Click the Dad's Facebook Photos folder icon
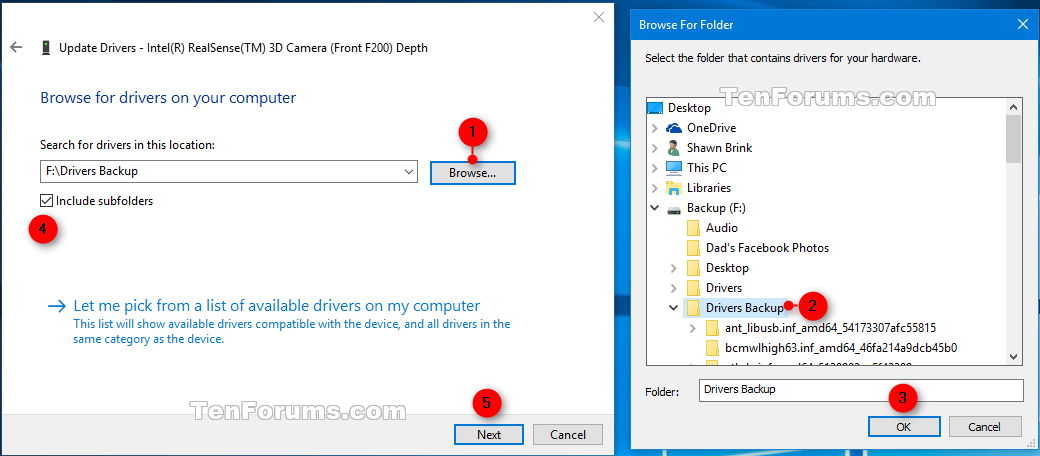1040x456 pixels. [x=693, y=248]
